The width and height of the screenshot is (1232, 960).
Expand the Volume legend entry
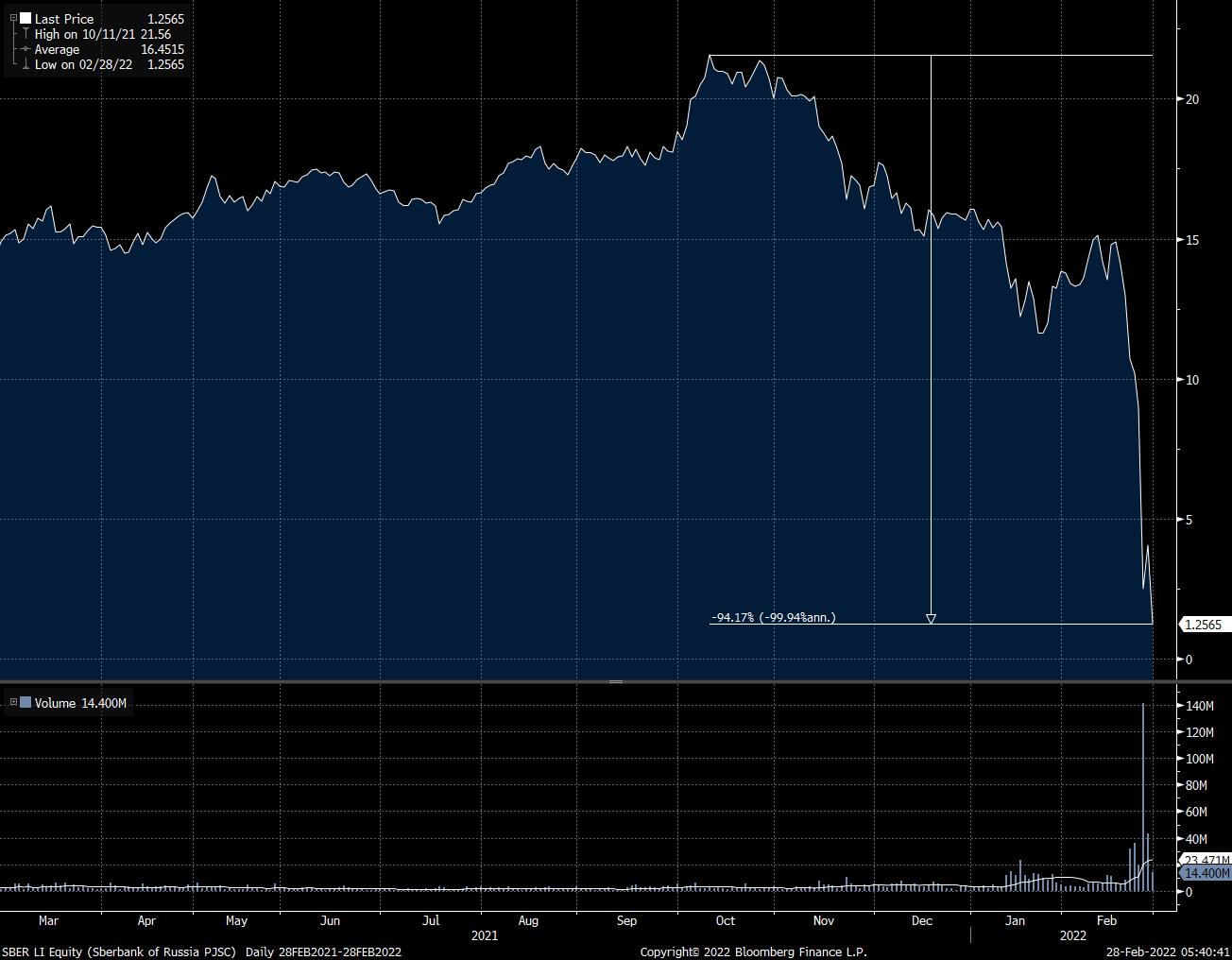tap(13, 702)
